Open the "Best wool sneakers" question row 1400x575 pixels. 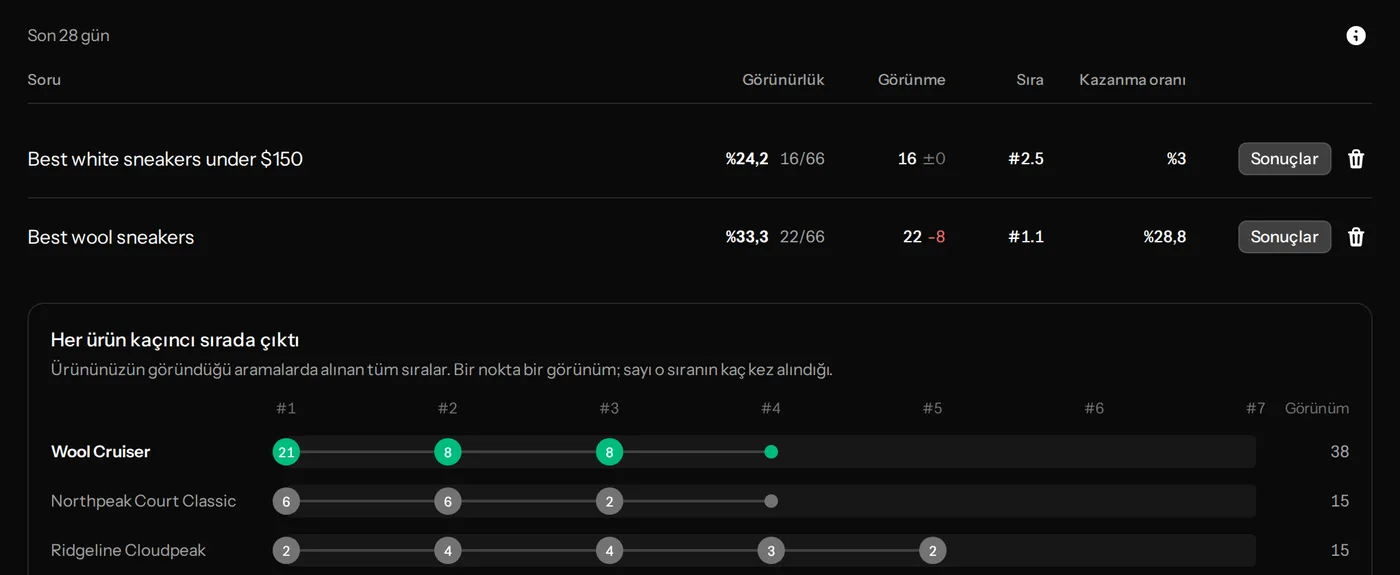700,237
